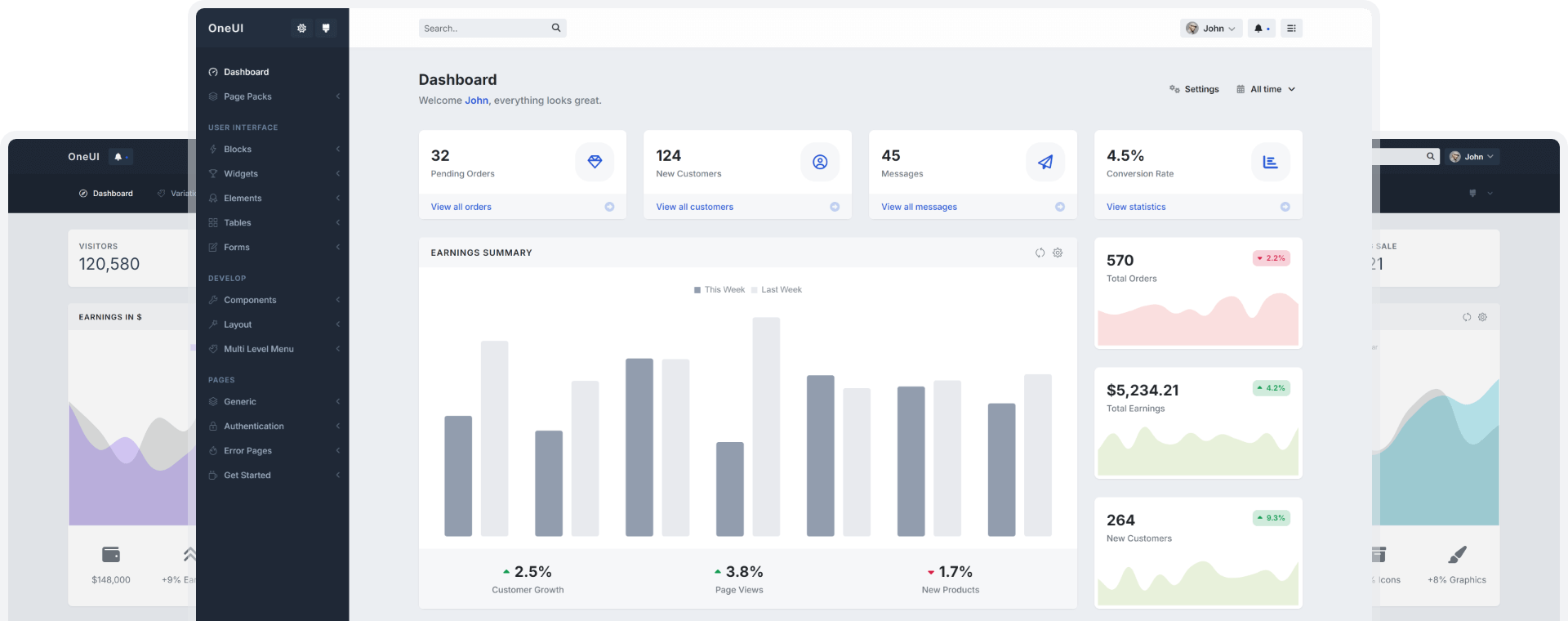Viewport: 1568px width, 621px height.
Task: Select Dashboard in the sidebar
Action: coord(246,72)
